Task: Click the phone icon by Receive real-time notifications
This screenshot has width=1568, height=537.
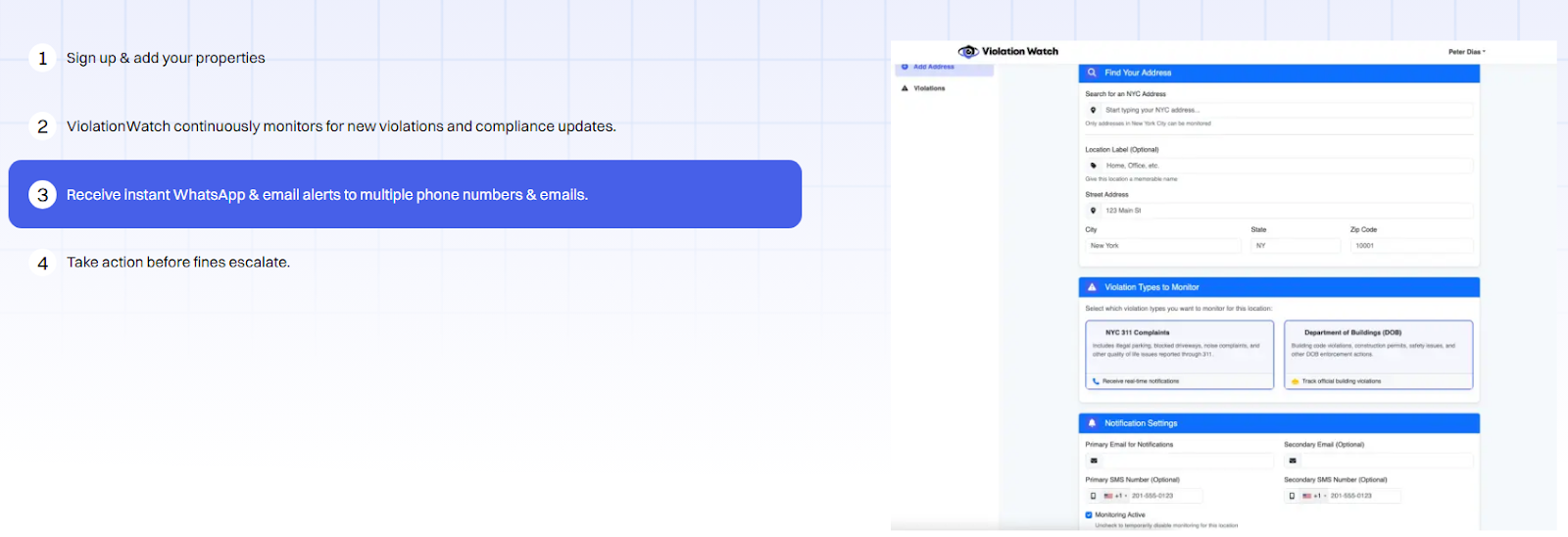Action: point(1096,381)
